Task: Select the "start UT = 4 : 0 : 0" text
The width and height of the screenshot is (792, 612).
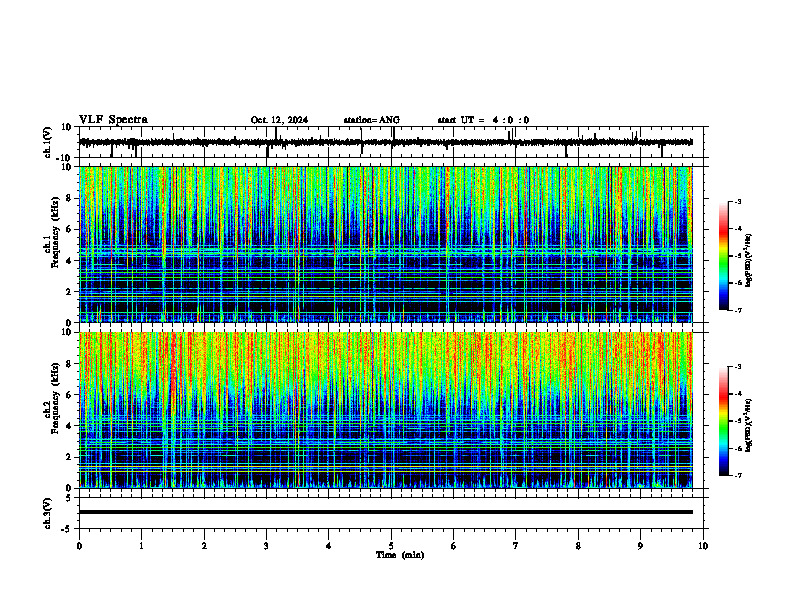Action: 483,120
